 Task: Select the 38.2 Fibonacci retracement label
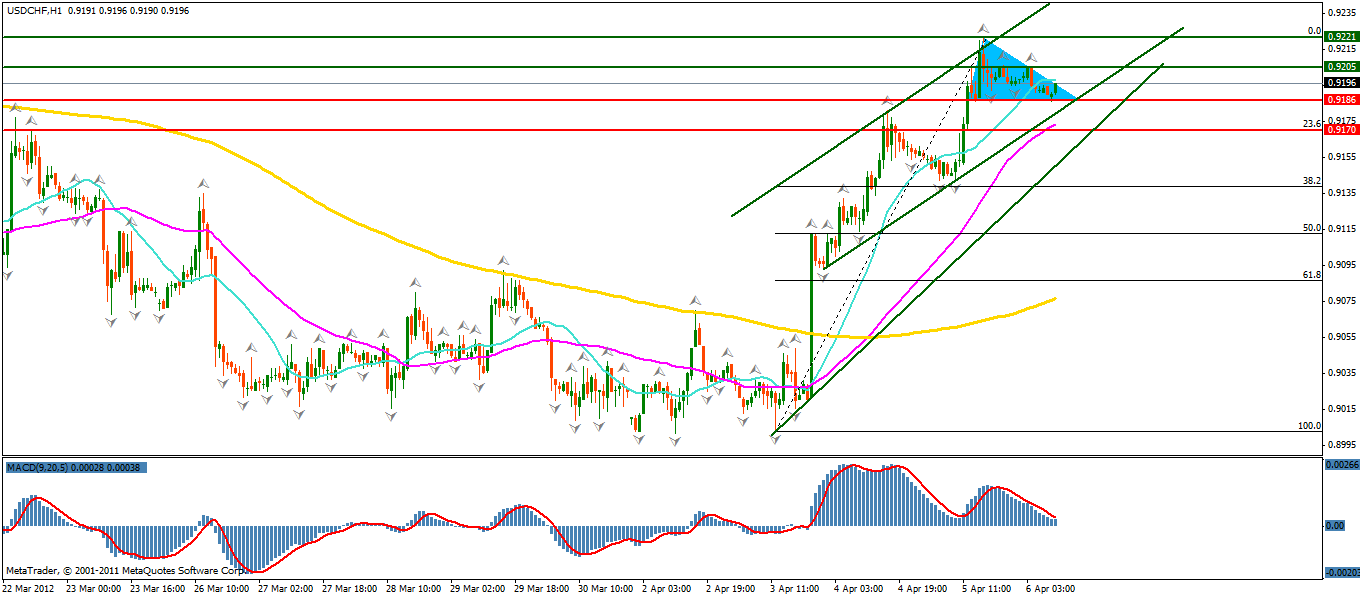(x=1311, y=181)
